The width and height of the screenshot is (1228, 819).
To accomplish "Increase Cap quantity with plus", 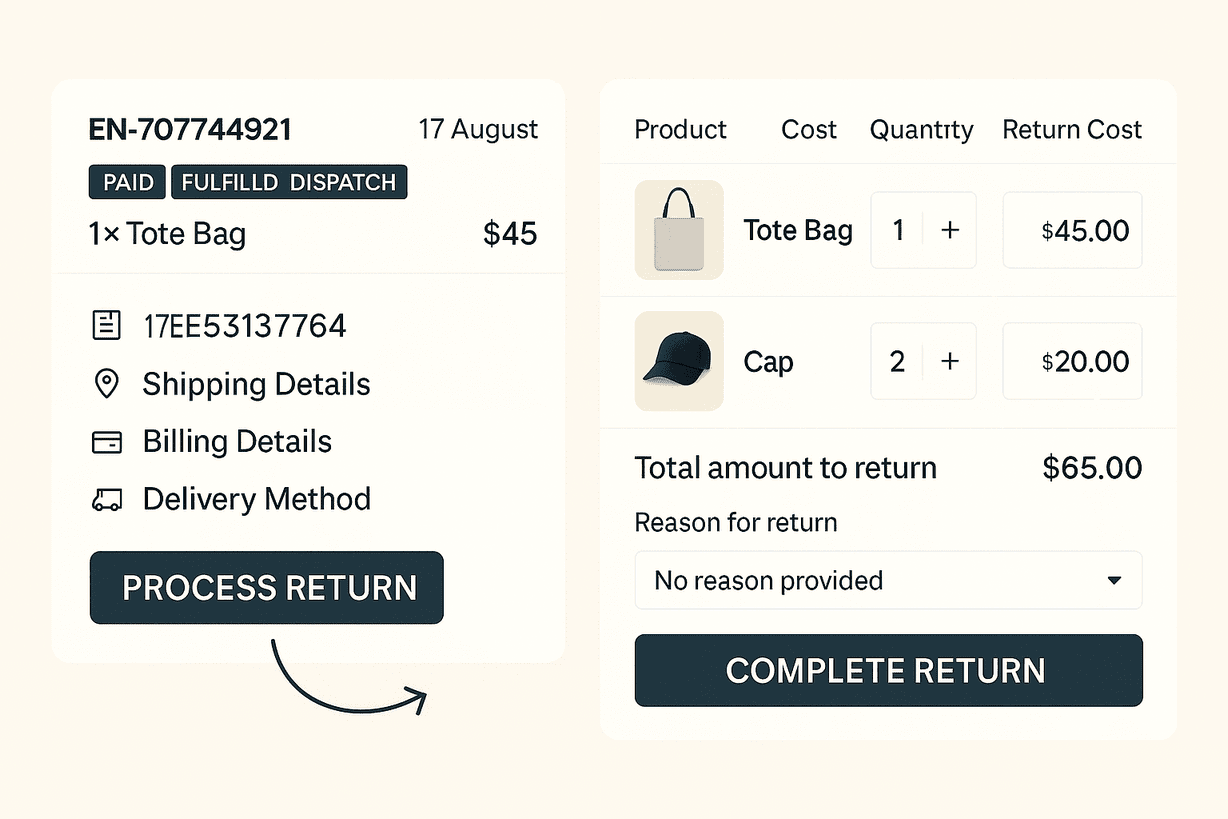I will (x=950, y=361).
